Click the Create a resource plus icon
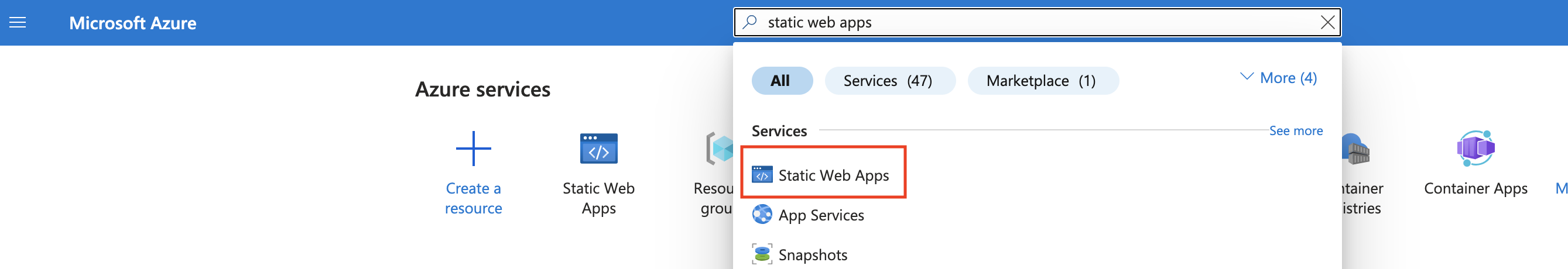Screen dimensions: 1568x269 [x=473, y=149]
